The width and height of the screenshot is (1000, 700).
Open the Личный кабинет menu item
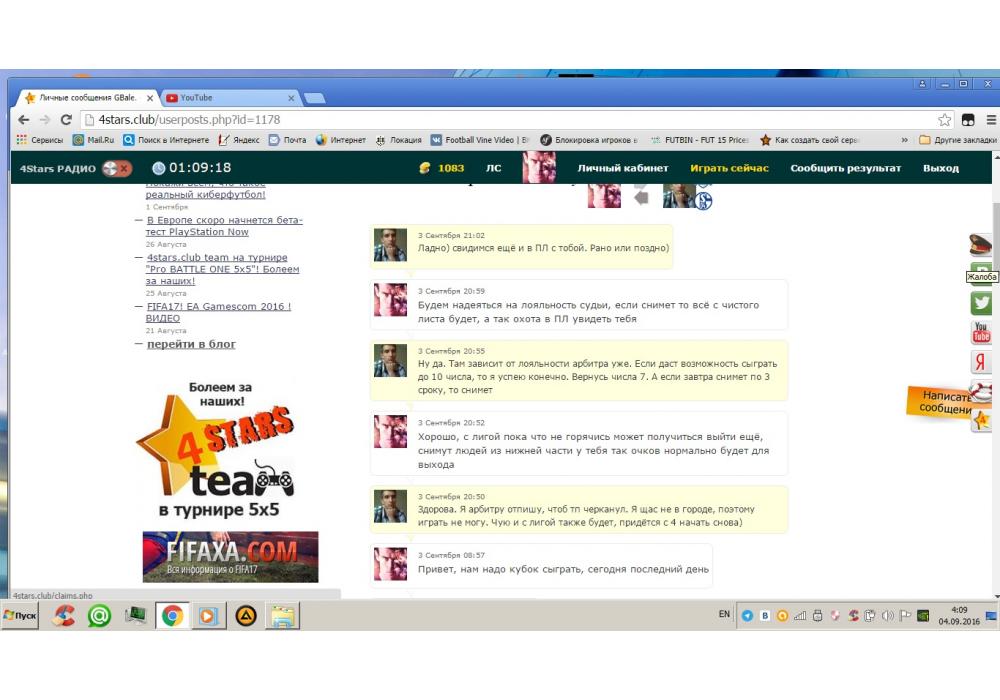(622, 168)
